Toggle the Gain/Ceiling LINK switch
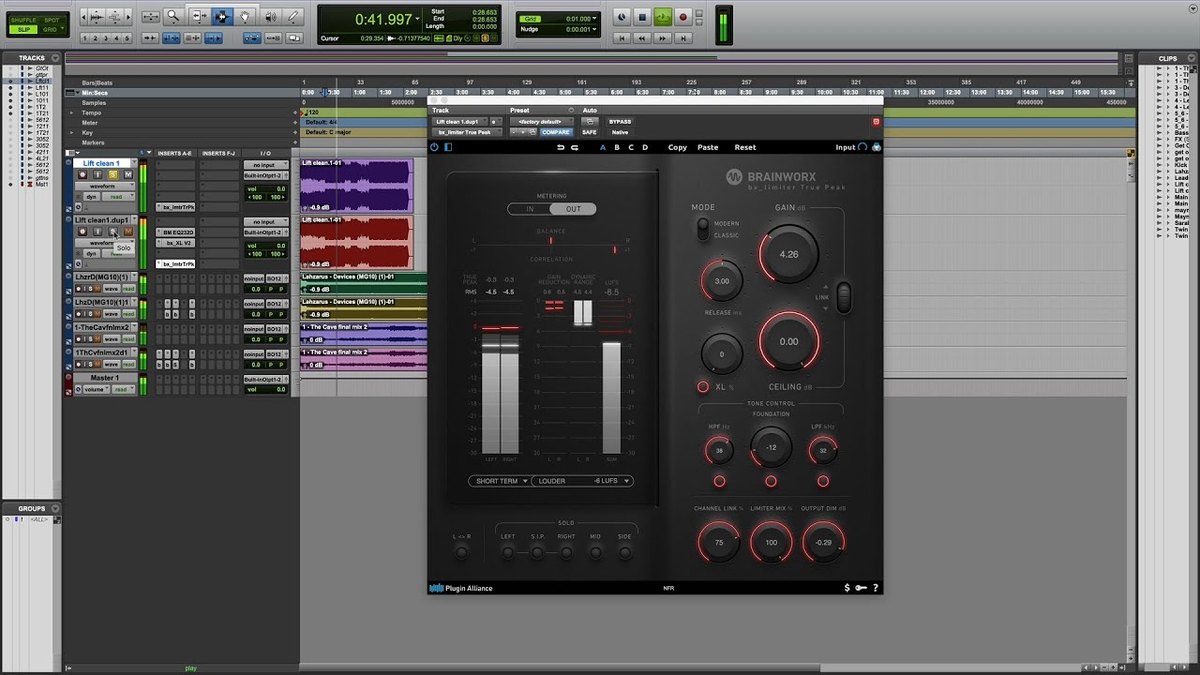 pos(844,296)
